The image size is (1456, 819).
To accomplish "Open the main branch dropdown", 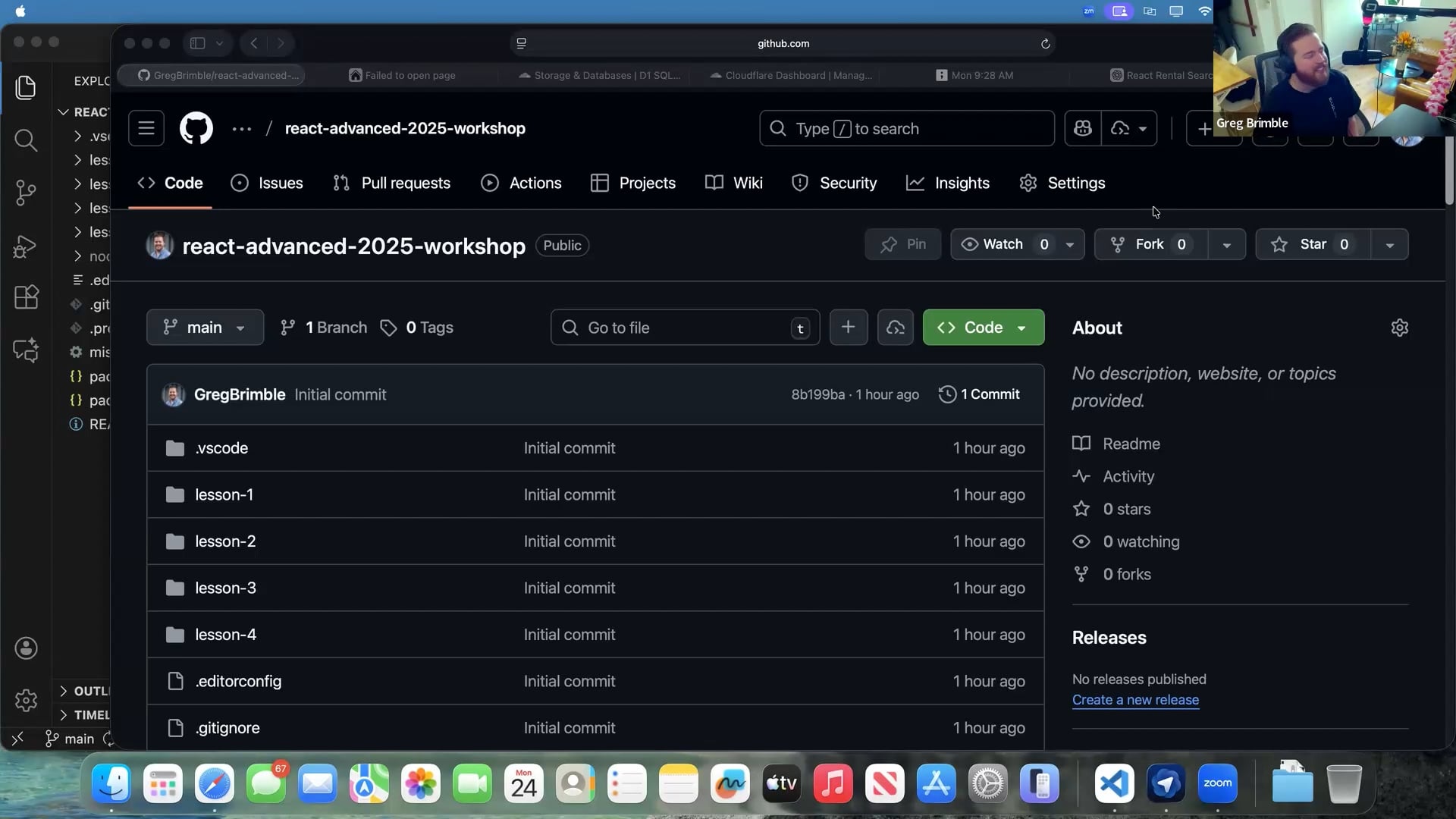I will tap(205, 328).
